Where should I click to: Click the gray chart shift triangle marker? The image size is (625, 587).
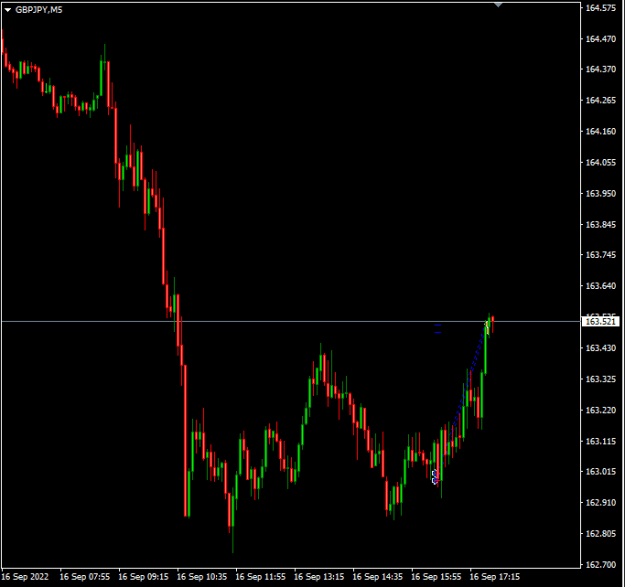[498, 5]
